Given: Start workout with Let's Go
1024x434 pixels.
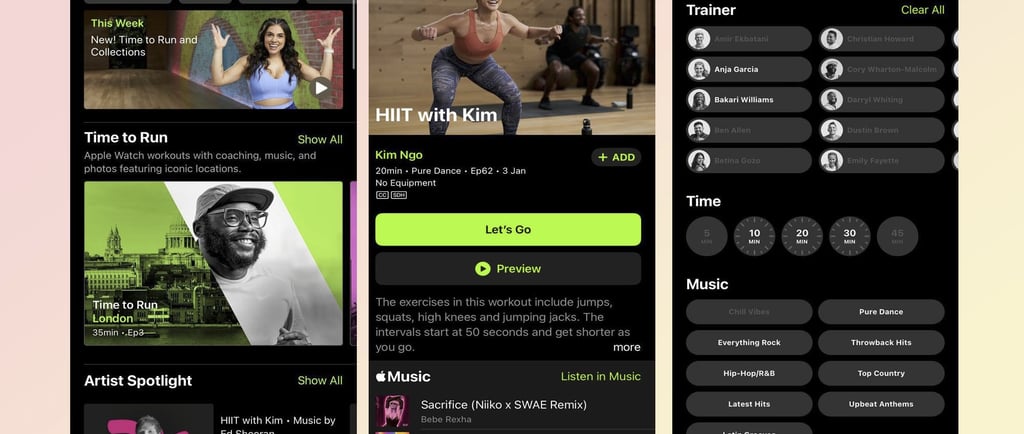Looking at the screenshot, I should pos(508,230).
